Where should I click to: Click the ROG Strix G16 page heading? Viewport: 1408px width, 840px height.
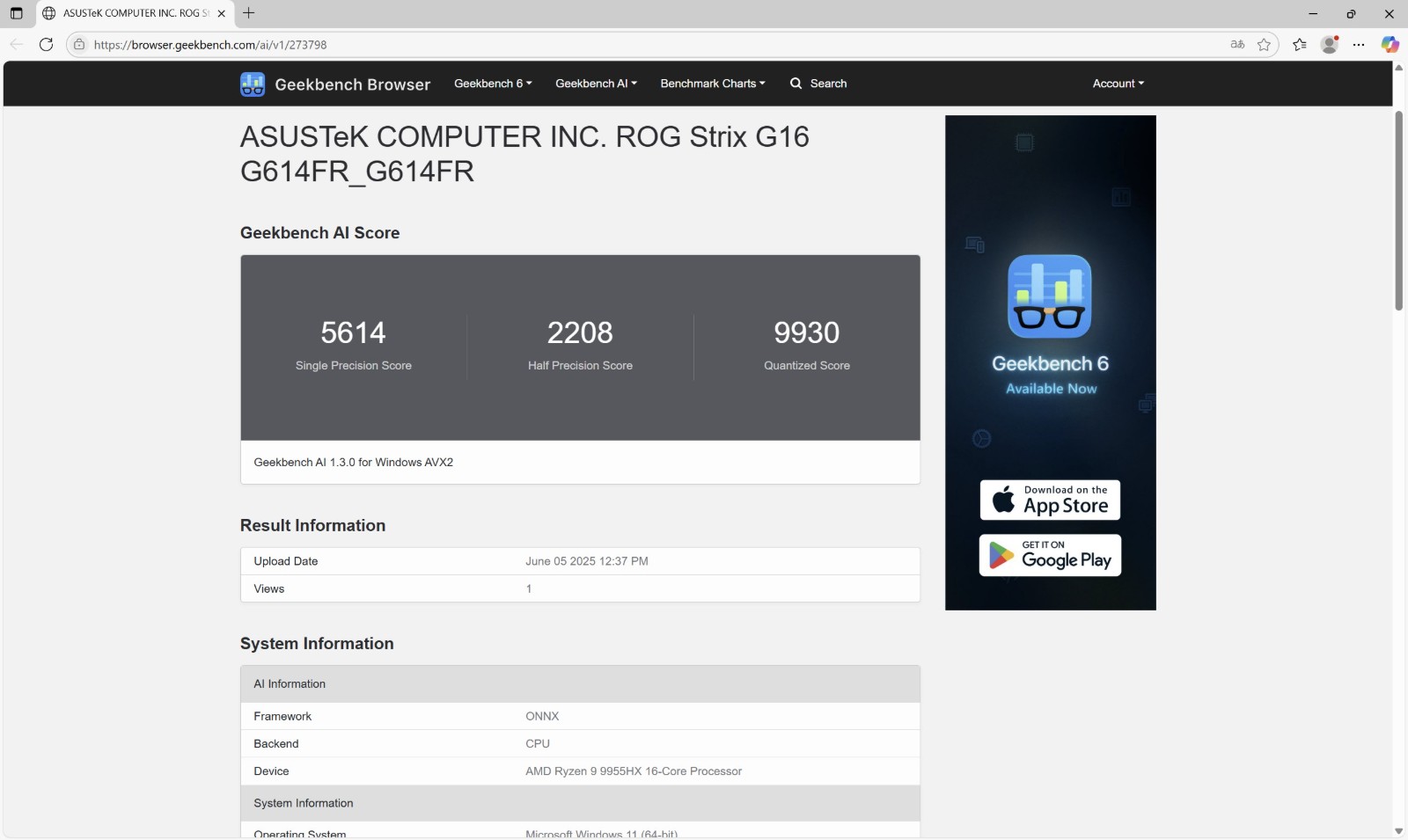tap(524, 154)
